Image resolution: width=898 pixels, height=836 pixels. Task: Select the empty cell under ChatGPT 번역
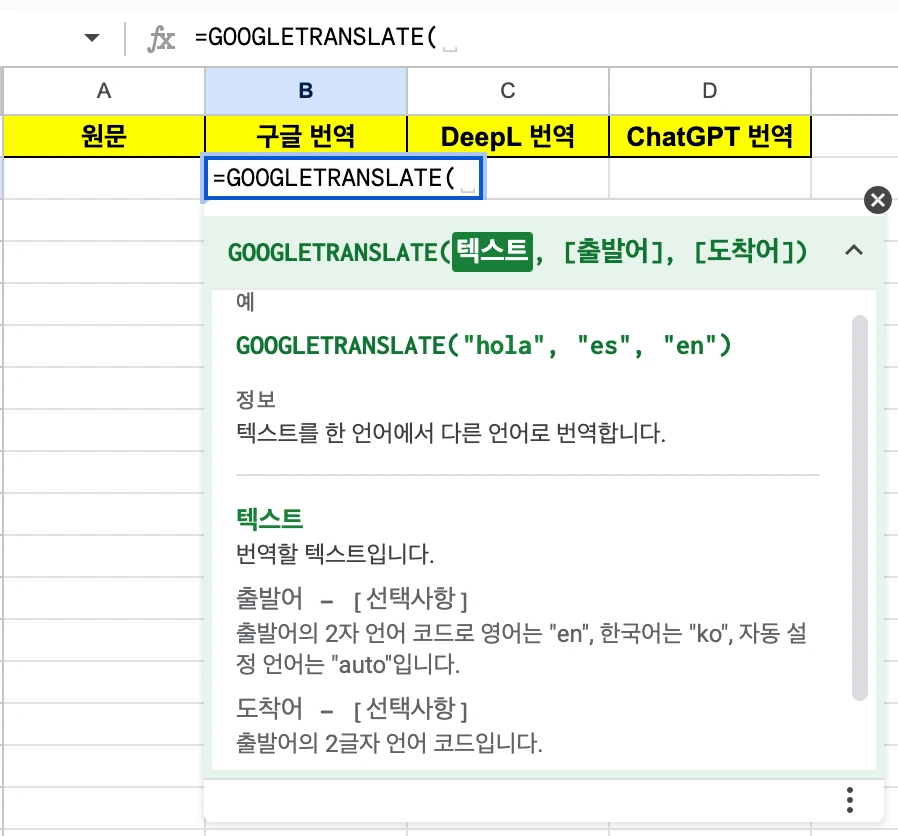tap(710, 178)
